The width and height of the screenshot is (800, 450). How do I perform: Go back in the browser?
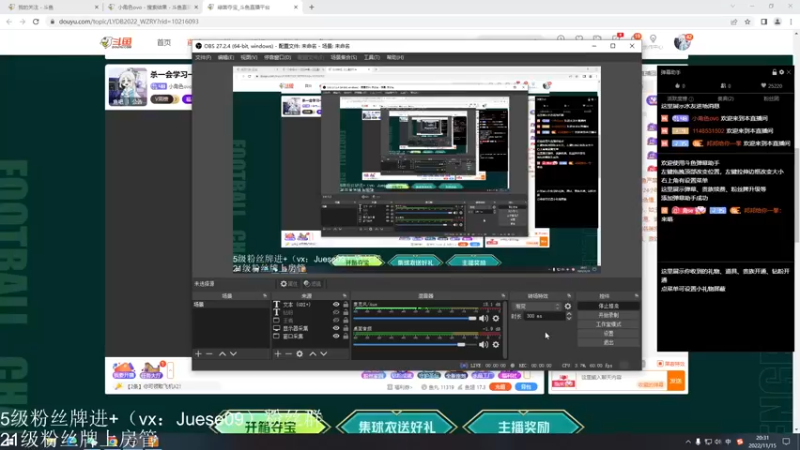coord(9,21)
